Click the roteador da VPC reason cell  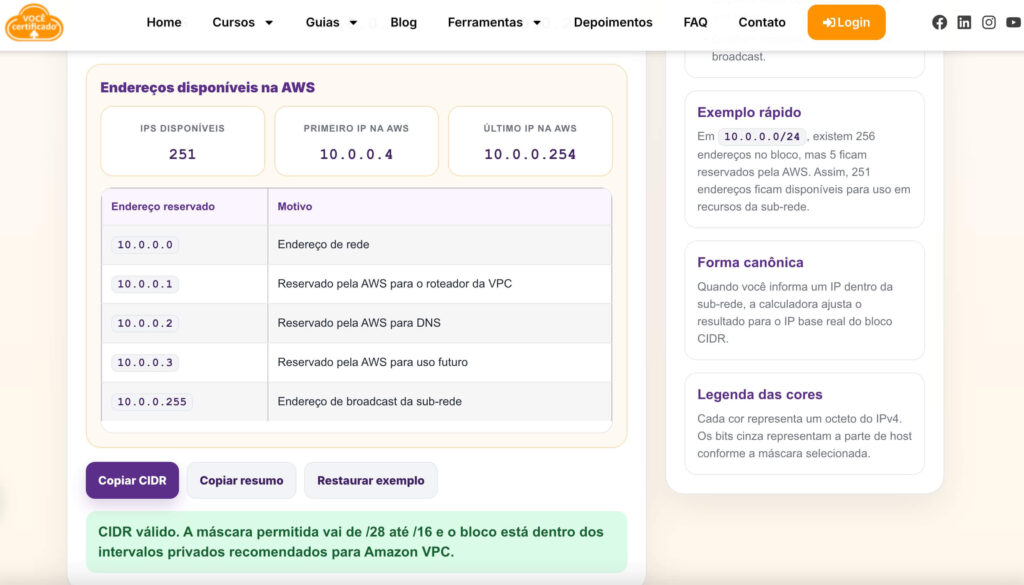[440, 284]
